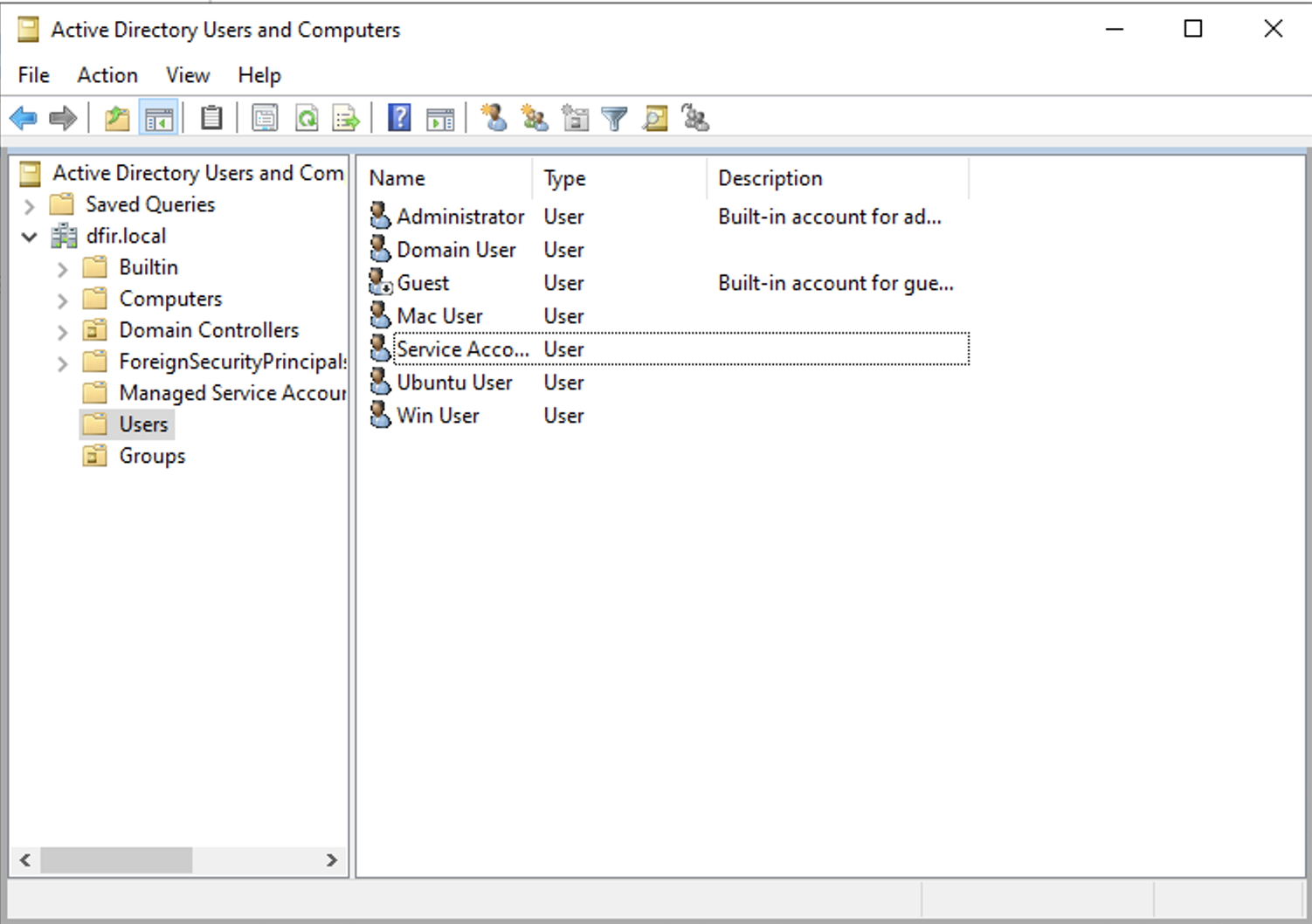1312x924 pixels.
Task: Collapse the dfir.local domain node
Action: (30, 237)
